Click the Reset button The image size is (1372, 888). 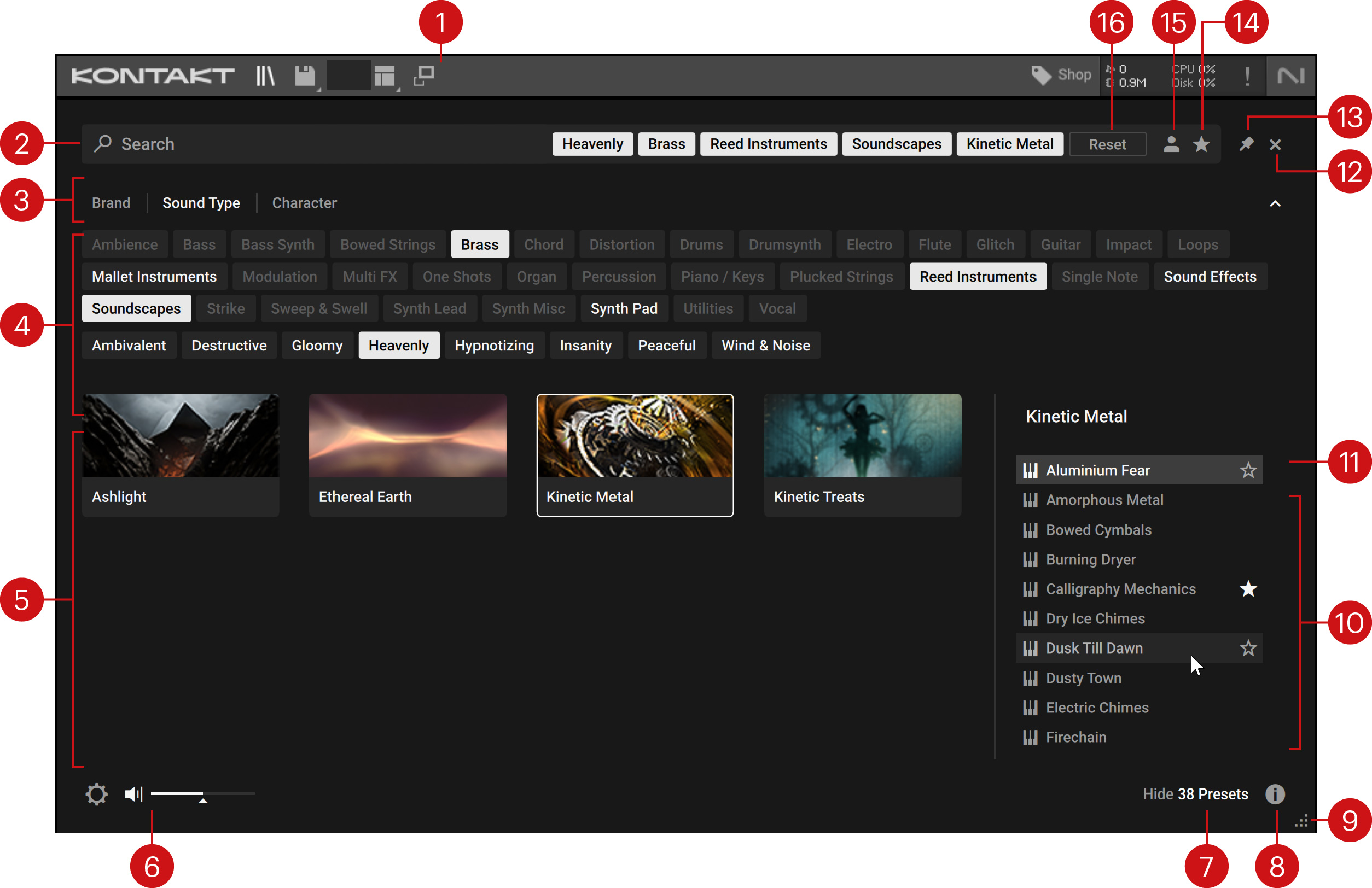tap(1107, 144)
